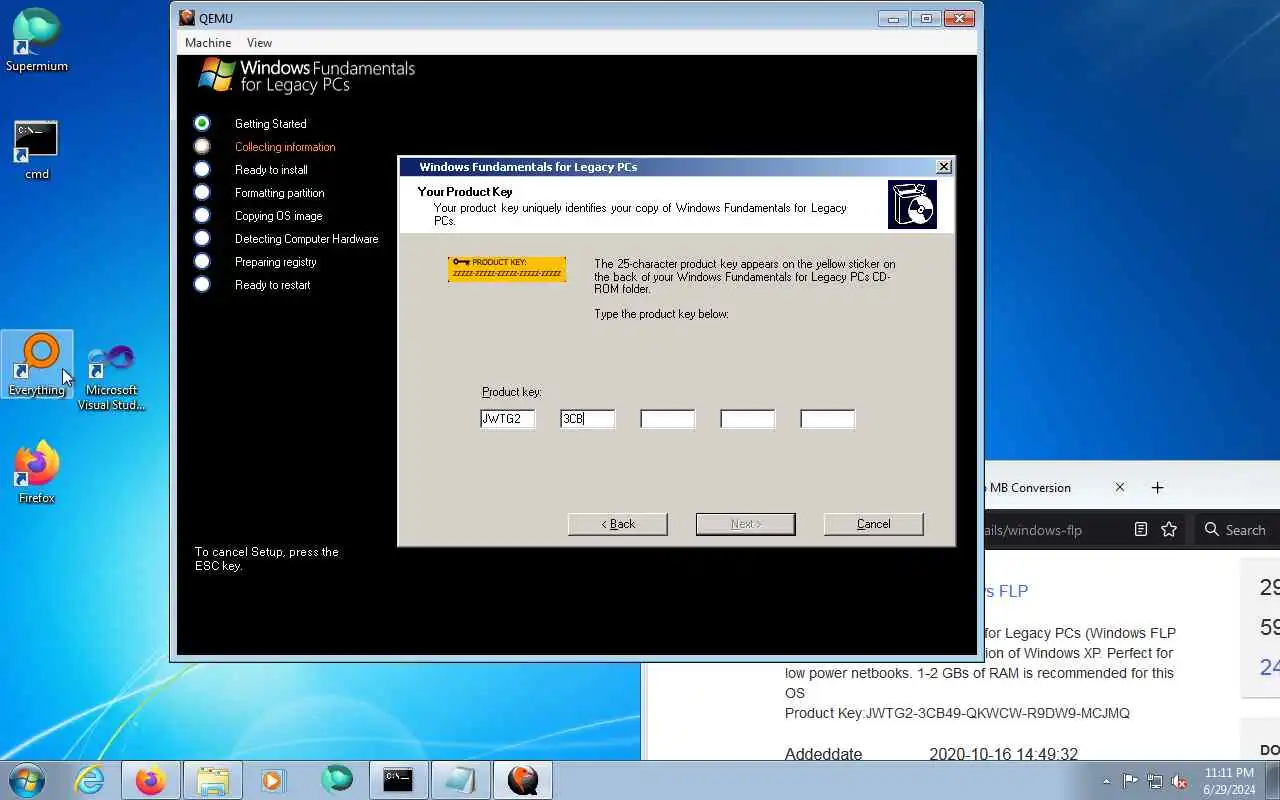Open Supermium from the taskbar

point(337,780)
